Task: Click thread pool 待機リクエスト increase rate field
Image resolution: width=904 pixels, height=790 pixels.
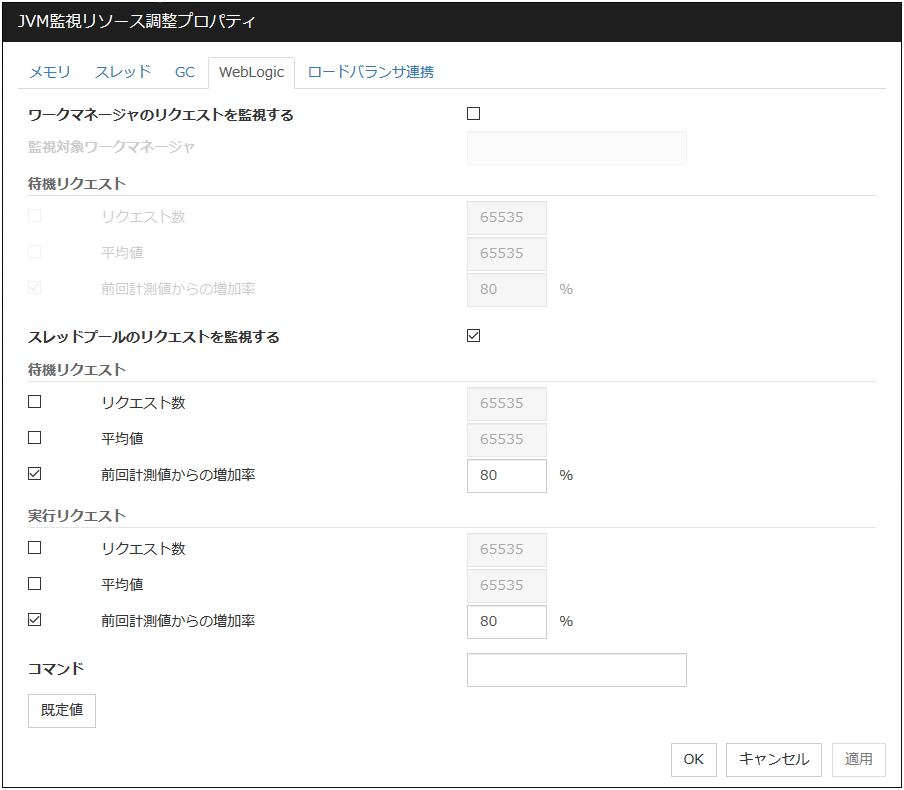Action: click(x=506, y=476)
